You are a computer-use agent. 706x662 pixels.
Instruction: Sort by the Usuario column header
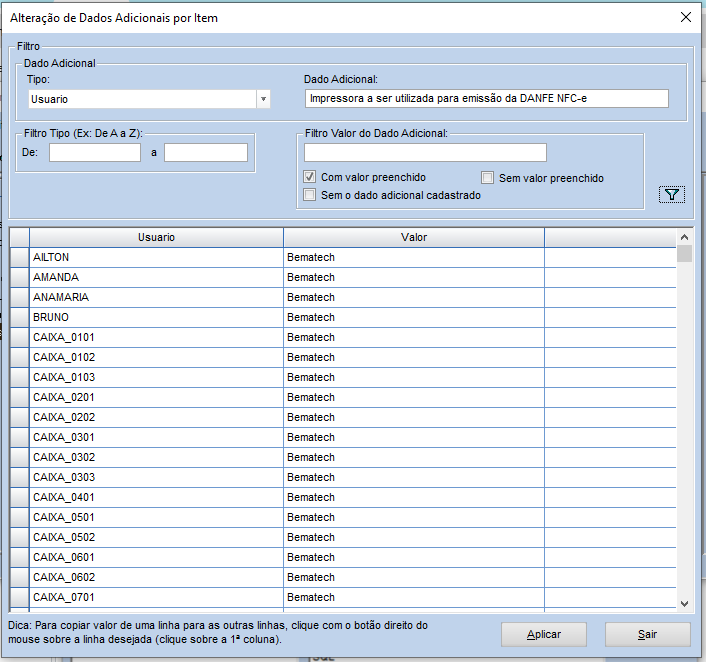point(156,237)
